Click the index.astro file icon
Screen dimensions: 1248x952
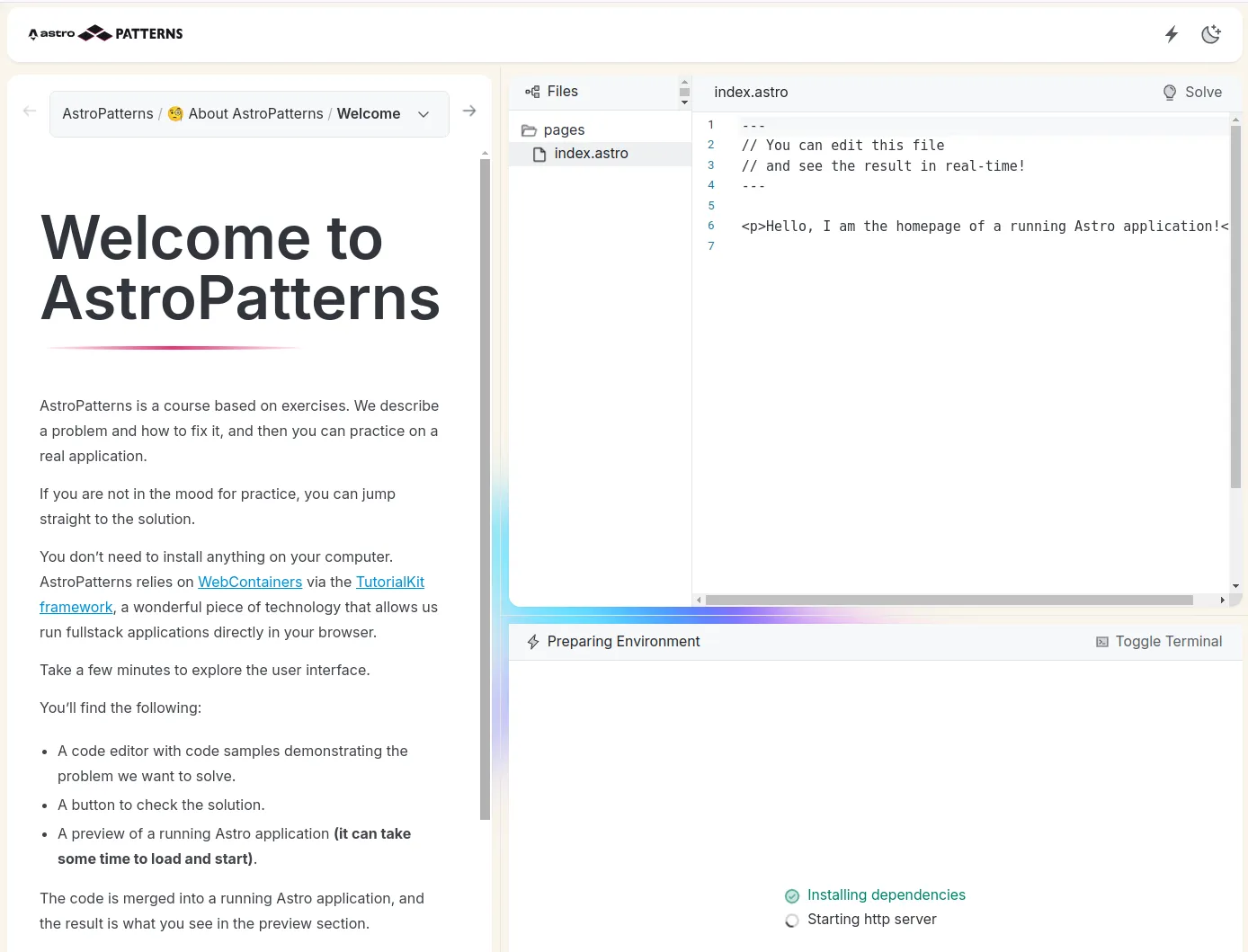pyautogui.click(x=539, y=155)
